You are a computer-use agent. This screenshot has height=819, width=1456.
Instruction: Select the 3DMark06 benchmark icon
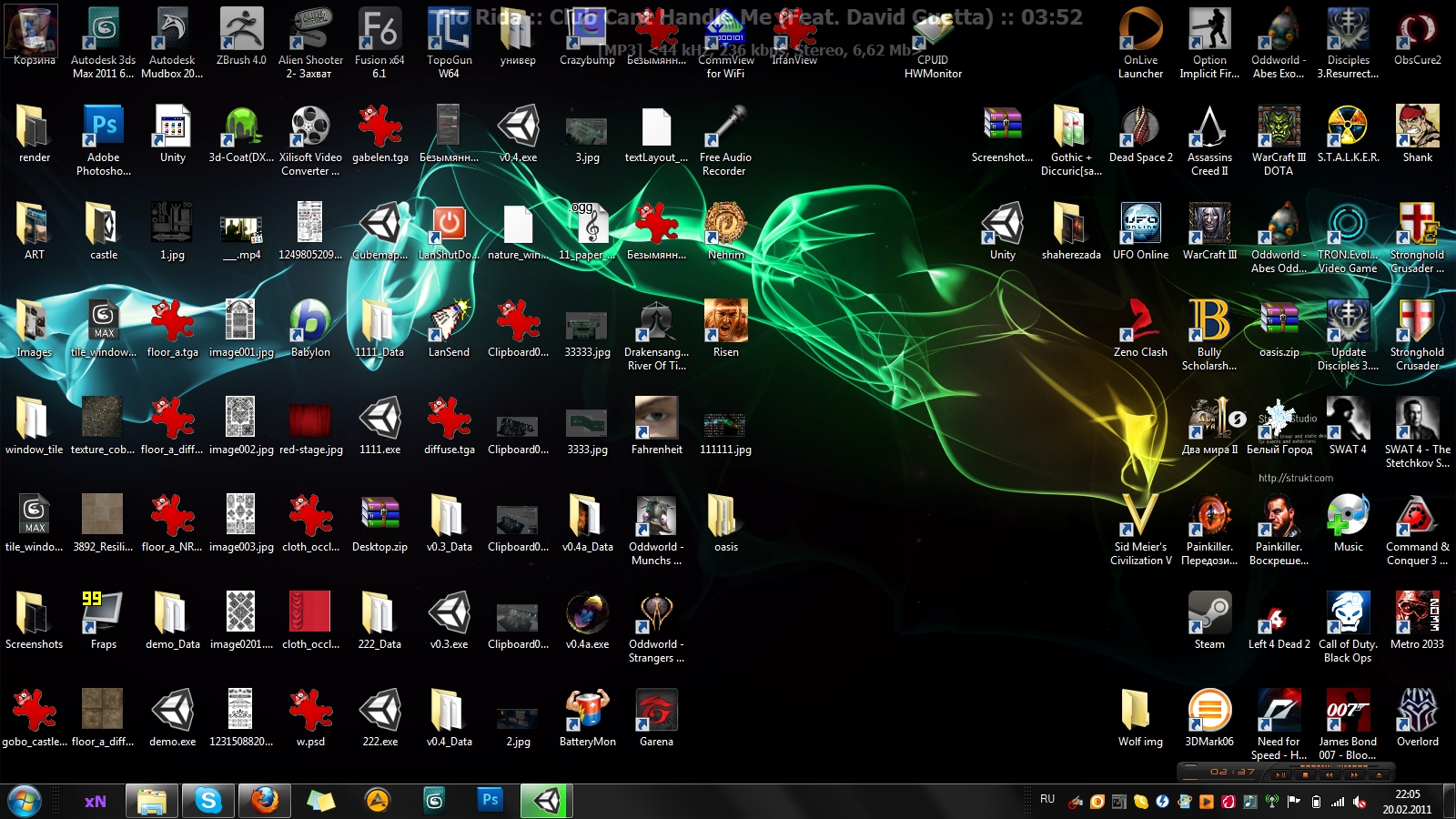(x=1209, y=711)
